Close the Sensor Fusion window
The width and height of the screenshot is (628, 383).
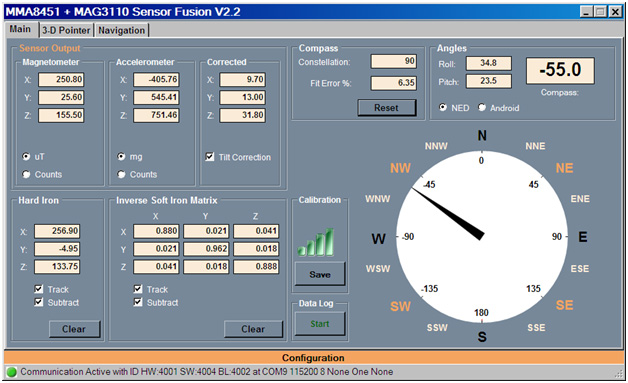click(x=615, y=12)
